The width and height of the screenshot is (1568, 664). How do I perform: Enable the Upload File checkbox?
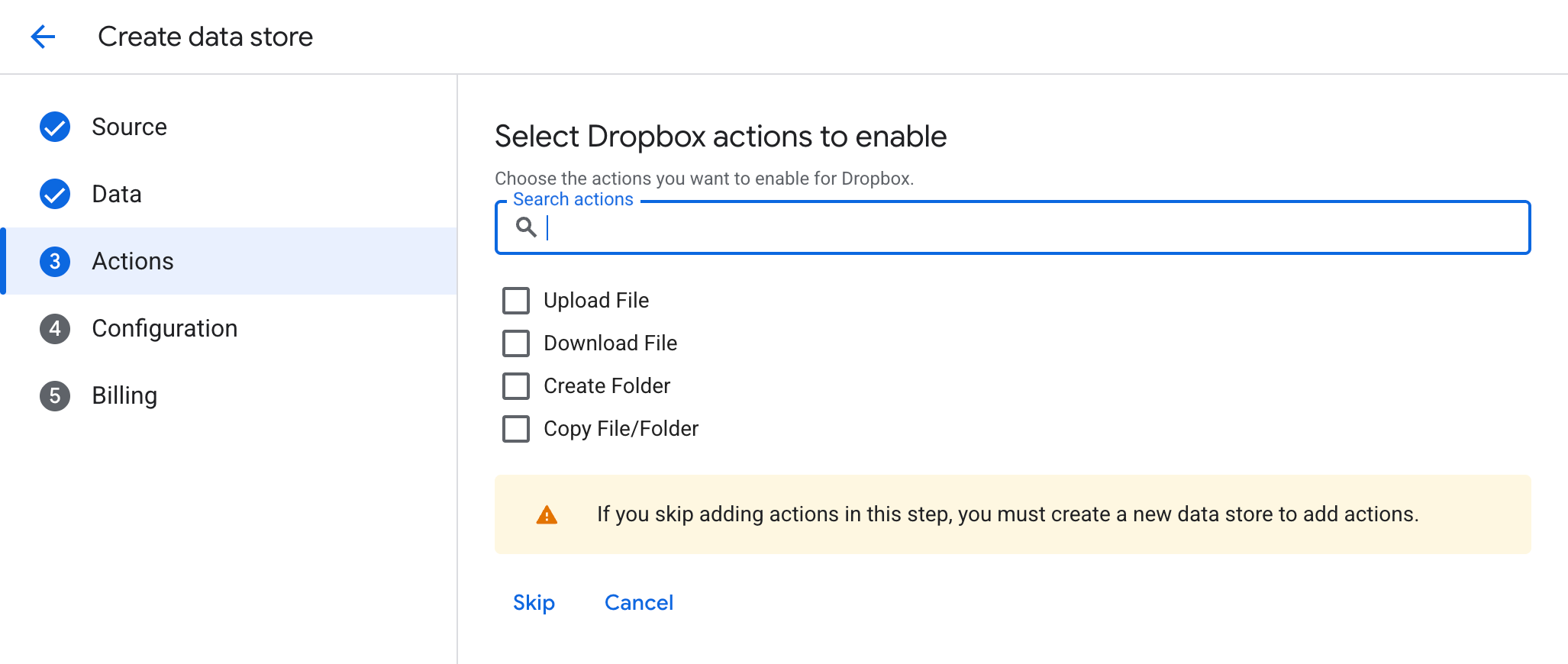click(x=516, y=301)
